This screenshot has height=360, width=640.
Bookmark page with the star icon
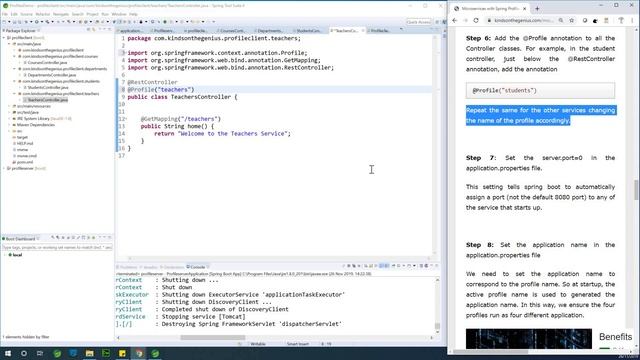(571, 20)
